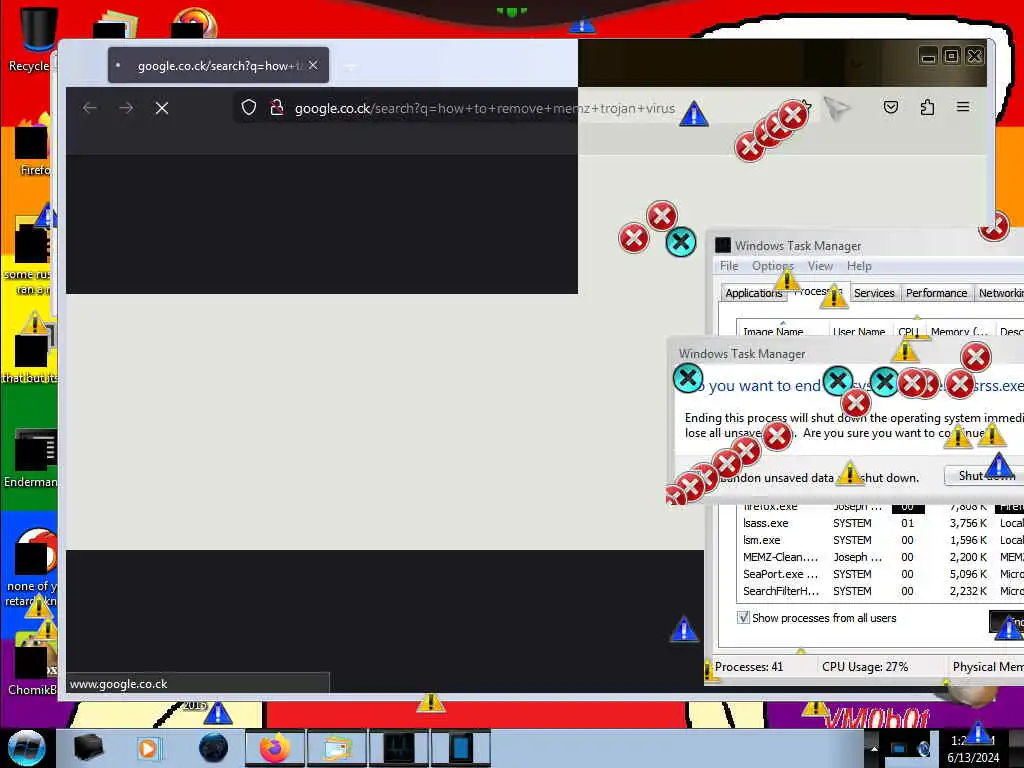Screen dimensions: 1024x768
Task: Sort processes by Memory column
Action: (959, 330)
